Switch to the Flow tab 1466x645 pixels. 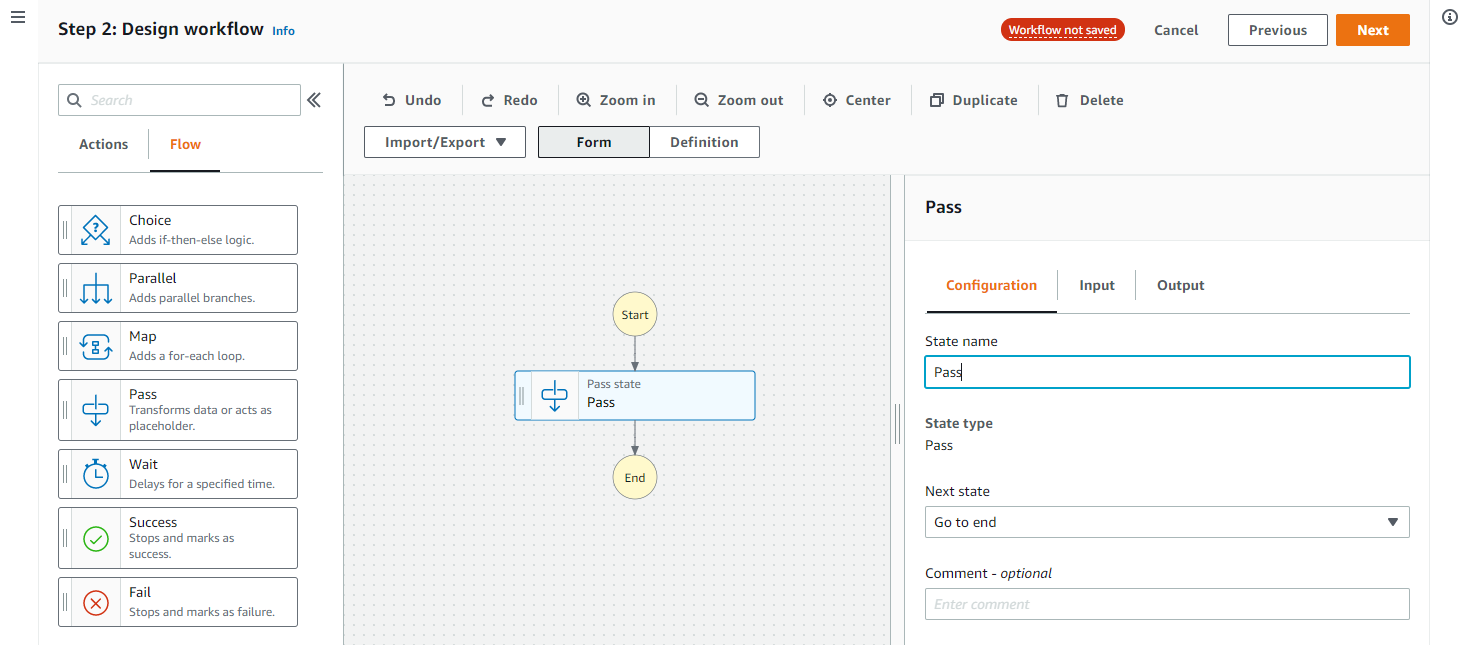coord(185,144)
